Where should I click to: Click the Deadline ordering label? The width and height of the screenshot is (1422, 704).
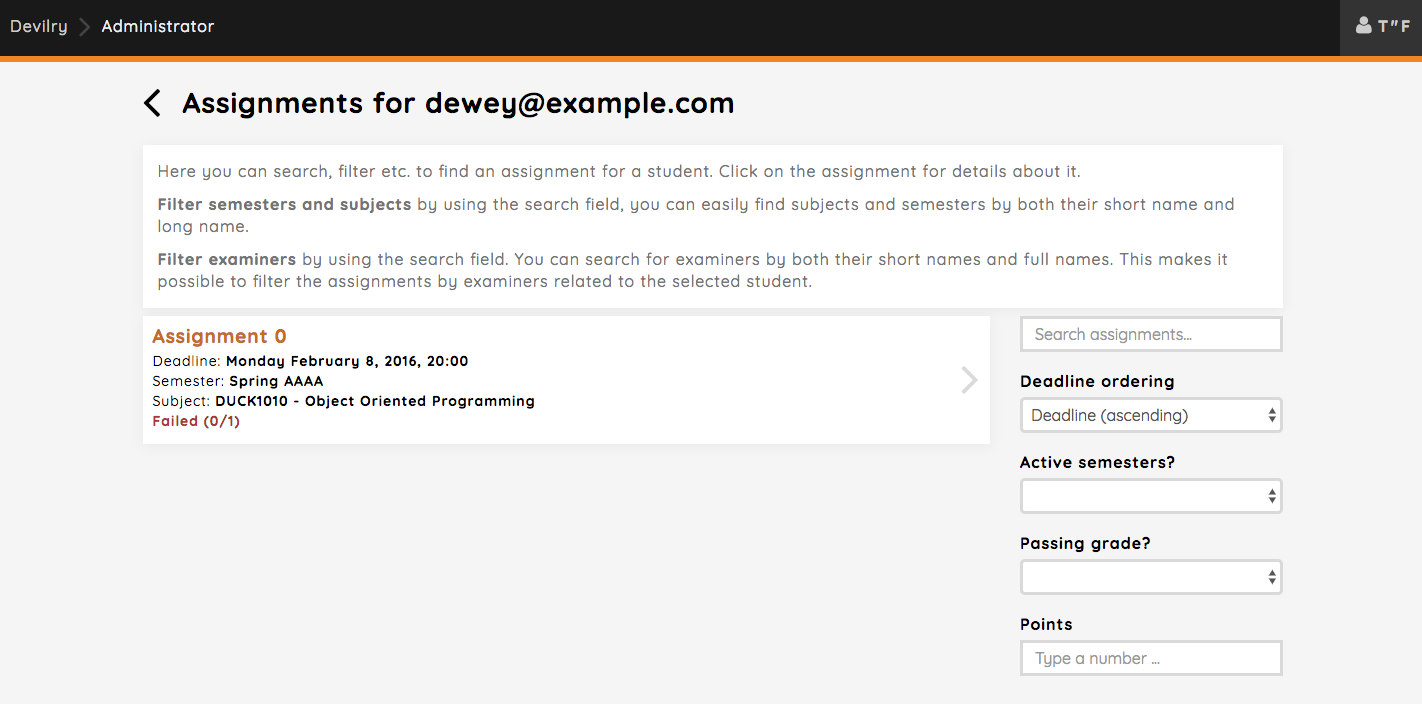(1097, 381)
